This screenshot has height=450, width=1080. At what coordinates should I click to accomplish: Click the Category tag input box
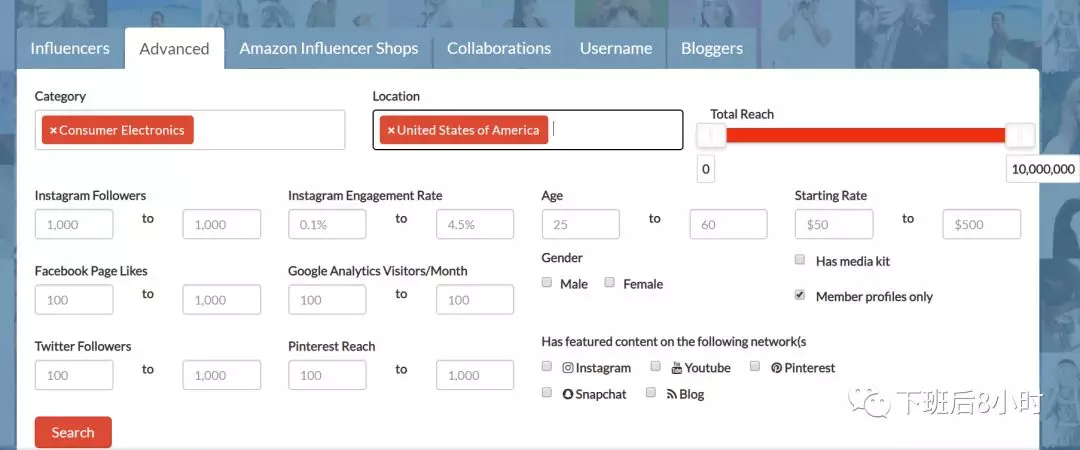[x=268, y=130]
